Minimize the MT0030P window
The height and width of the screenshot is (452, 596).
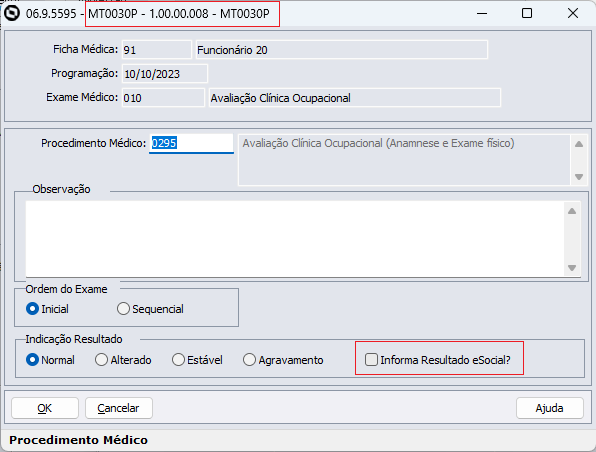[x=482, y=13]
